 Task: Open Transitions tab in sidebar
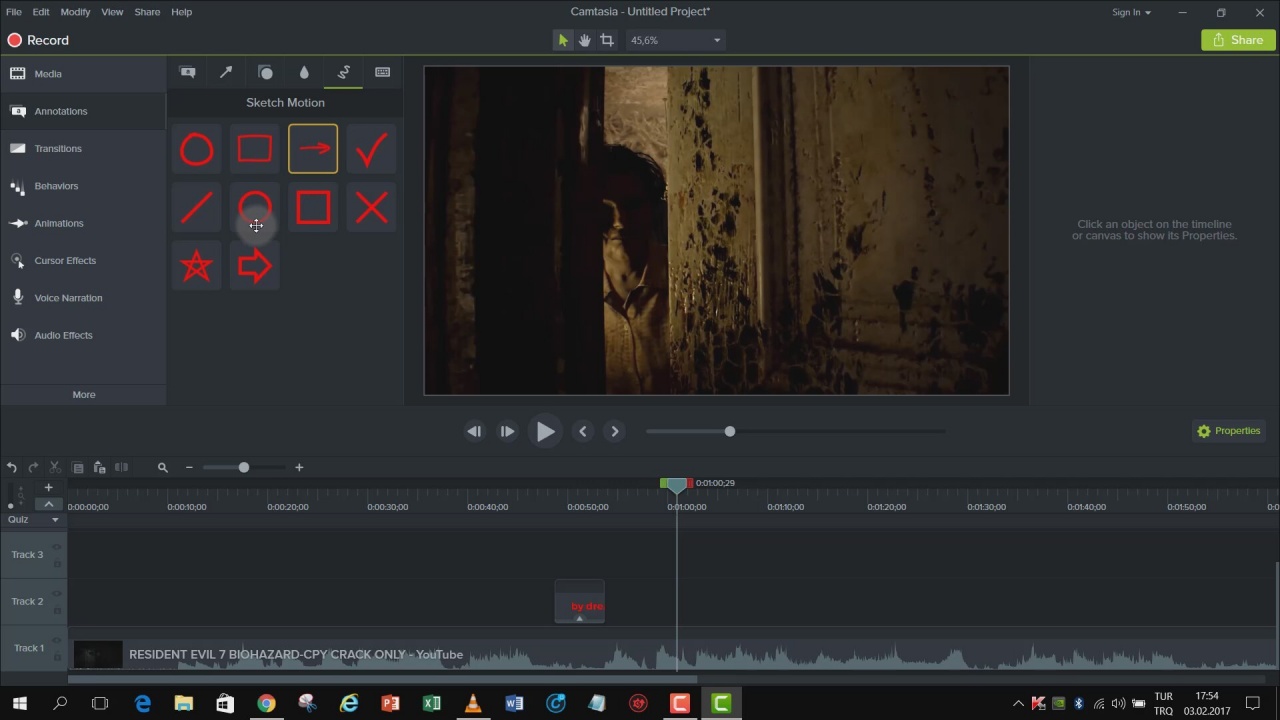pyautogui.click(x=58, y=149)
